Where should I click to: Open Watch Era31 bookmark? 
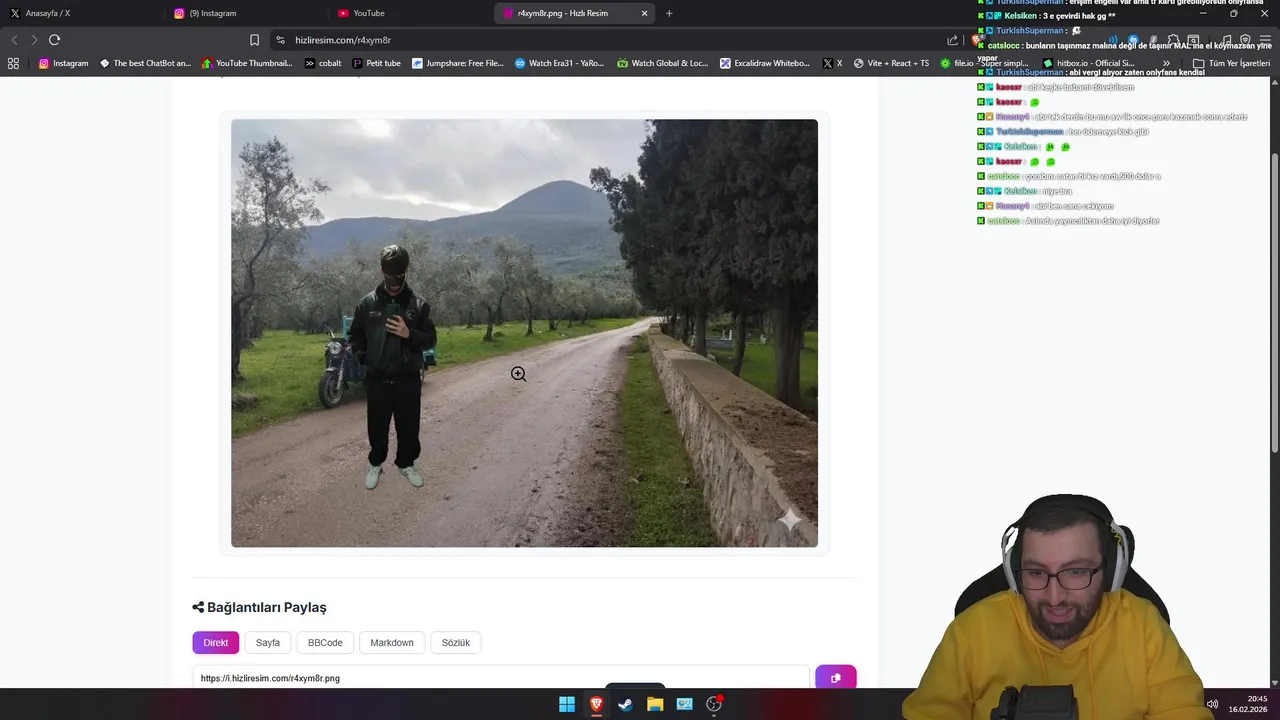(559, 63)
